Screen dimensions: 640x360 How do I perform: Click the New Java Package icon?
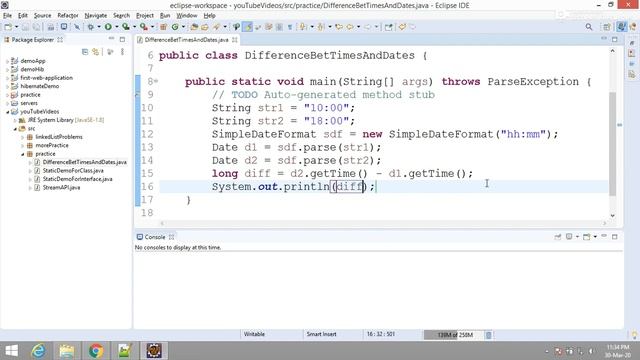tap(163, 27)
